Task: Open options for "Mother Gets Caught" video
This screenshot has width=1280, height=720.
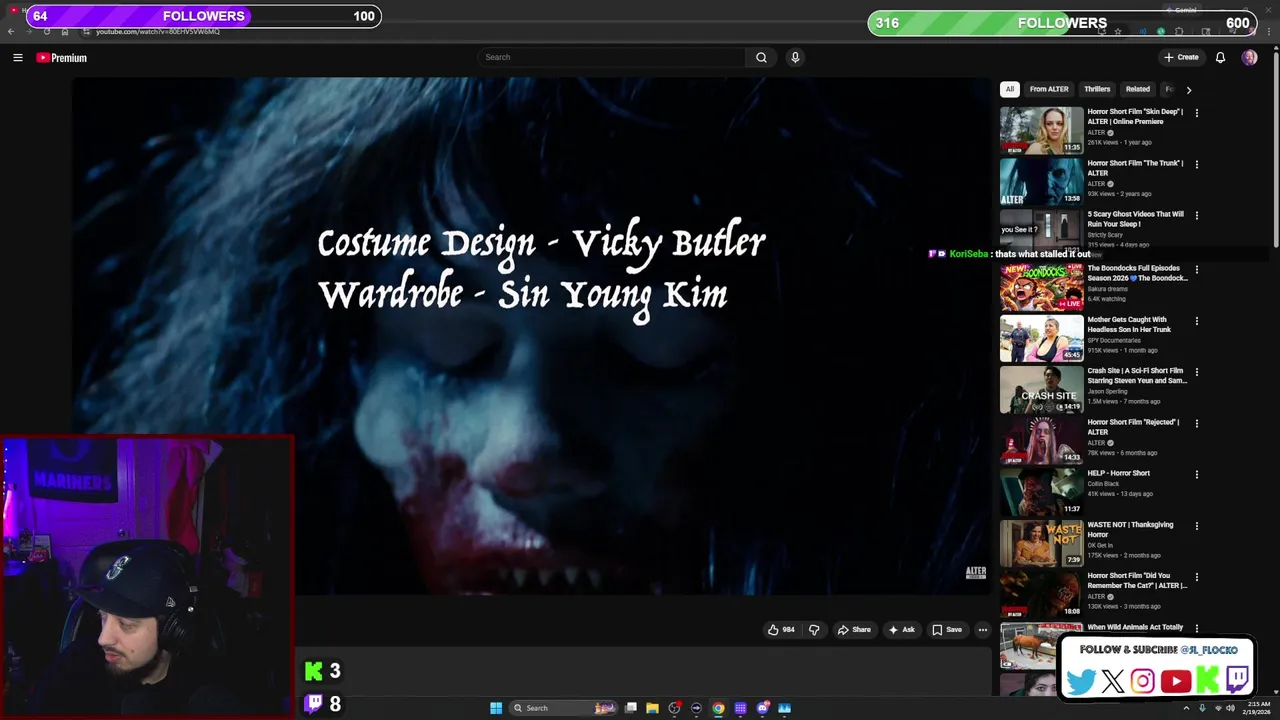Action: [x=1196, y=321]
